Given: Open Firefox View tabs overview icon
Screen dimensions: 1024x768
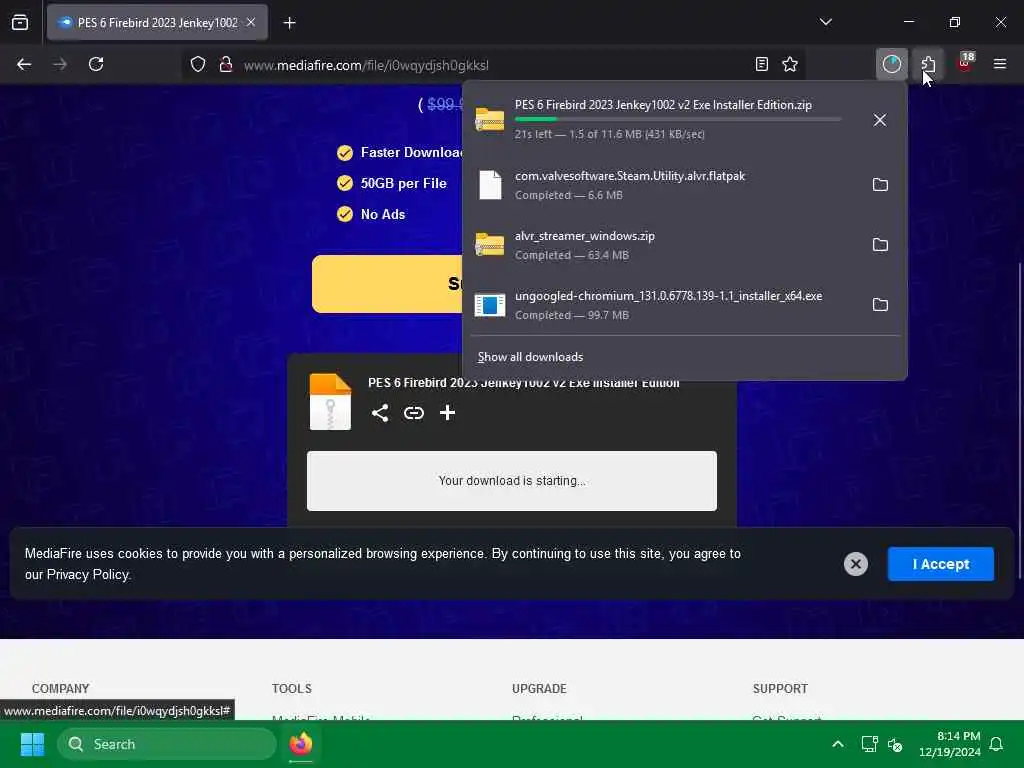Looking at the screenshot, I should (20, 23).
